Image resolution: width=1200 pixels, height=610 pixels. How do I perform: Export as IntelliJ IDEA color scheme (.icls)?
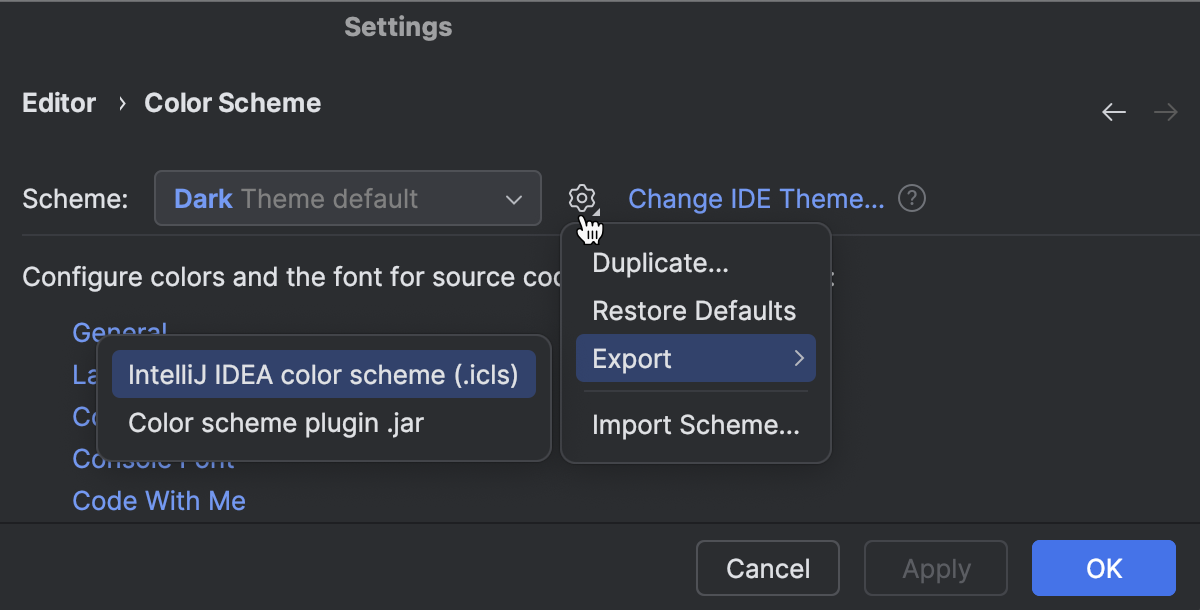(x=324, y=373)
